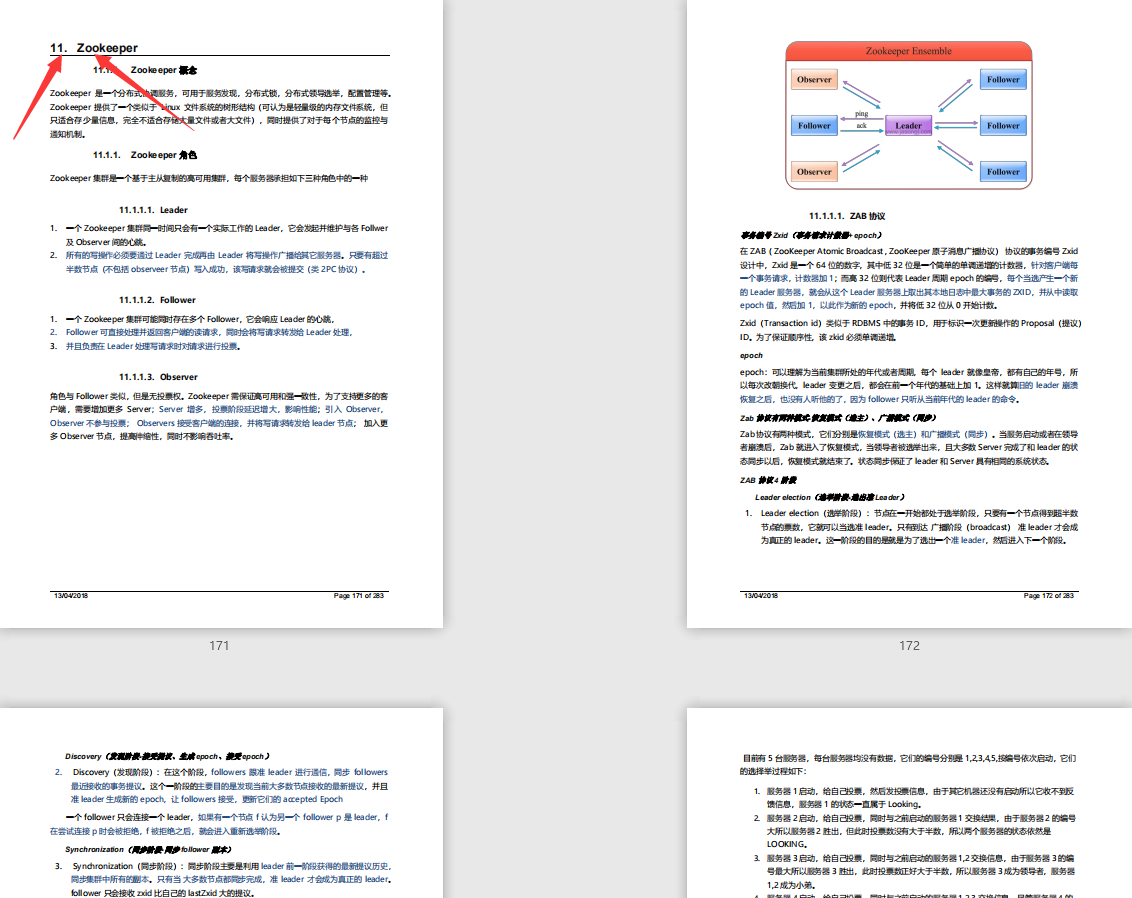Click list item '服务器 2 启动' line

tap(915, 831)
